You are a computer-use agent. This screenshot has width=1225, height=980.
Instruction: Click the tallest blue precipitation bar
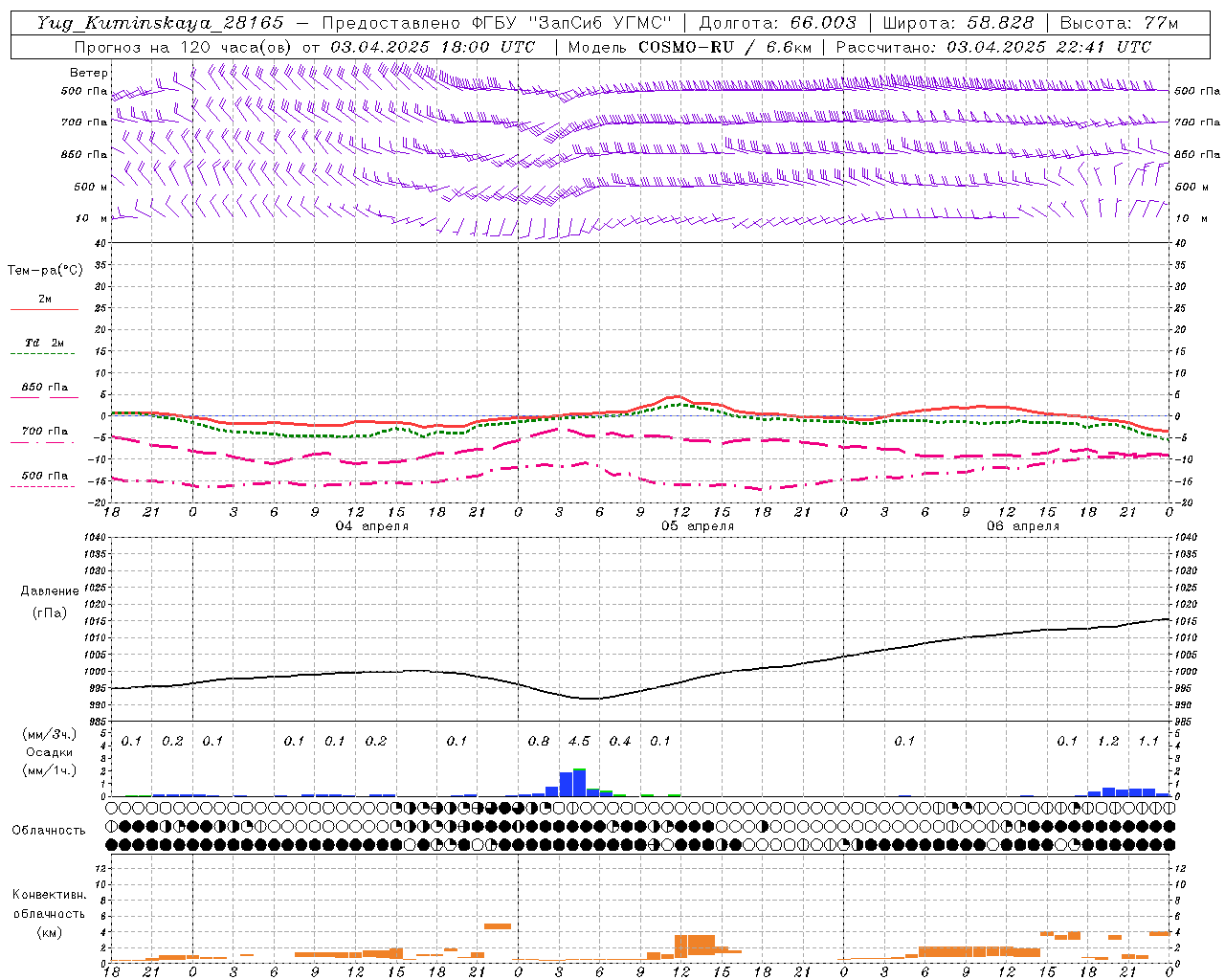[579, 783]
